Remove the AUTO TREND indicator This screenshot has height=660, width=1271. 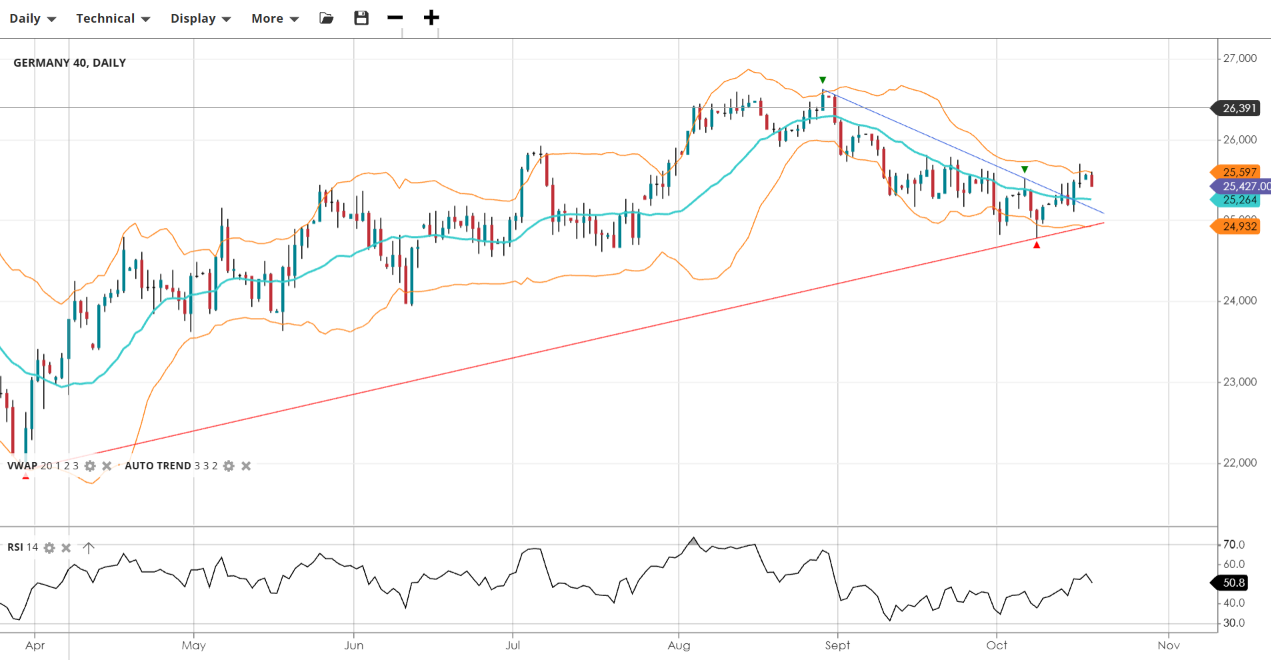tap(246, 466)
